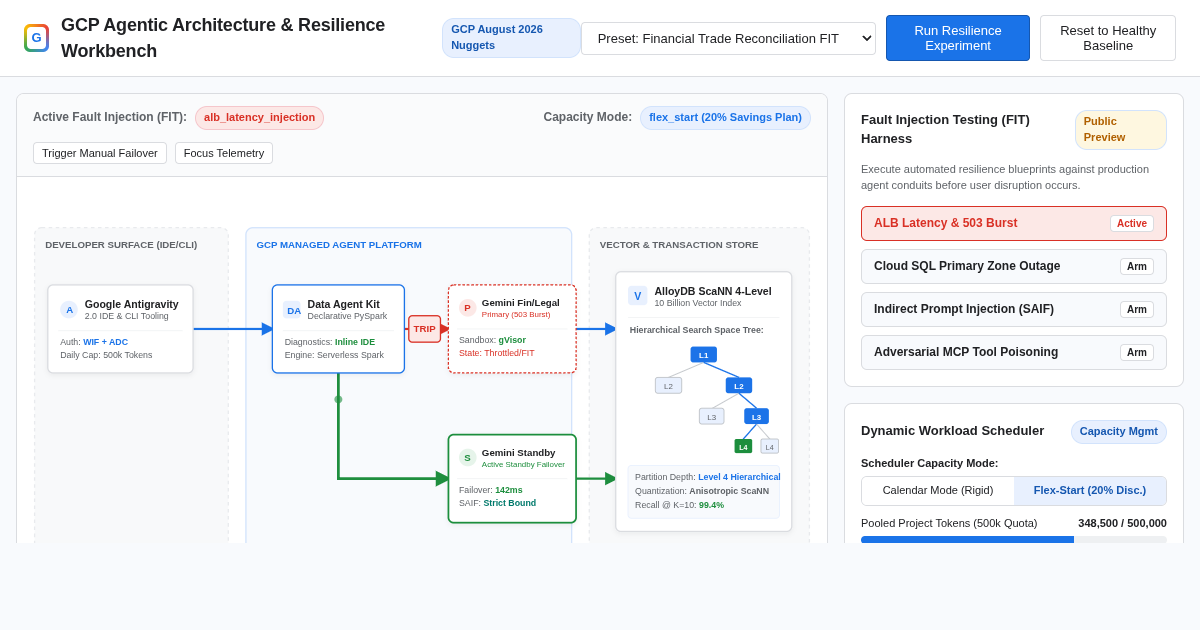Click the Google Antigravity 'A' node icon
Screen dimensions: 1200x630
click(69, 310)
